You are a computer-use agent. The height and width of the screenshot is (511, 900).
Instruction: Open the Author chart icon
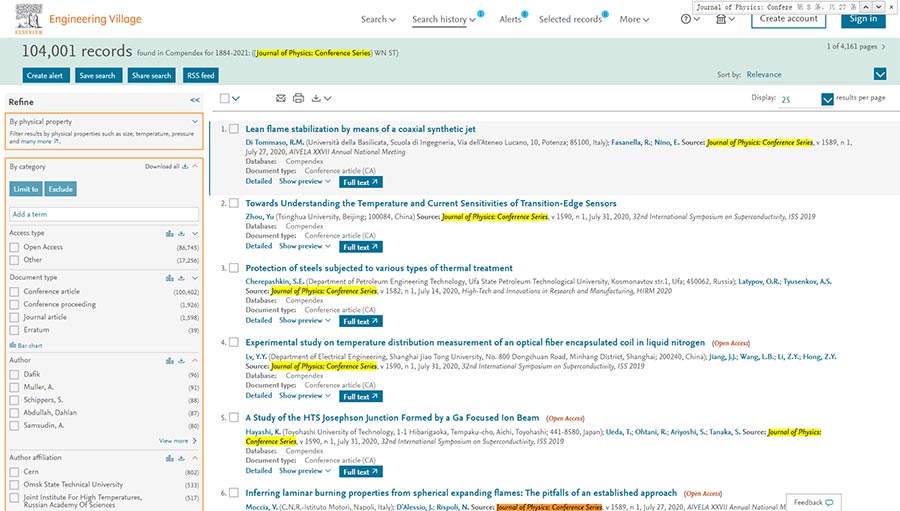tap(169, 361)
